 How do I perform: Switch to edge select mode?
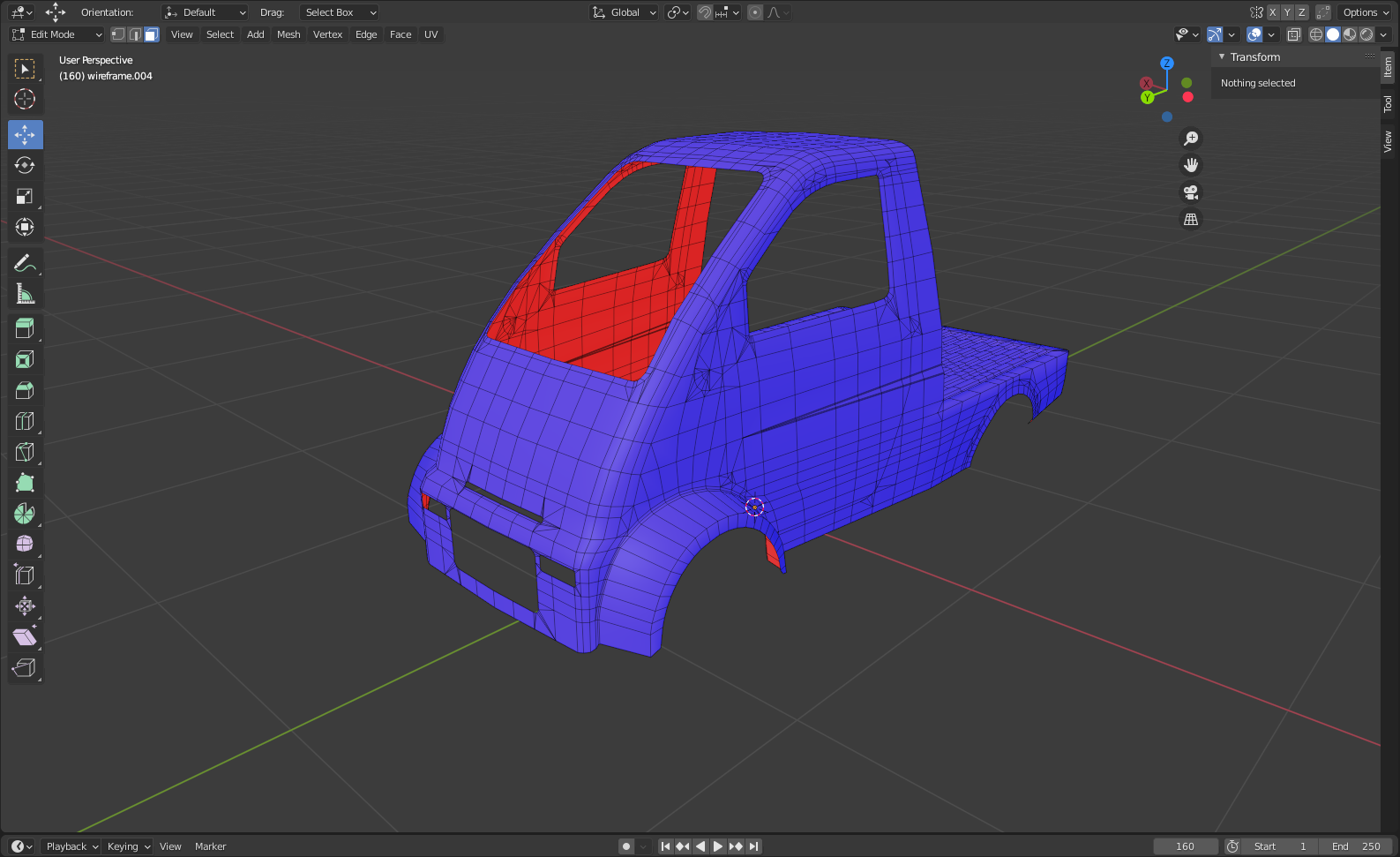[135, 34]
